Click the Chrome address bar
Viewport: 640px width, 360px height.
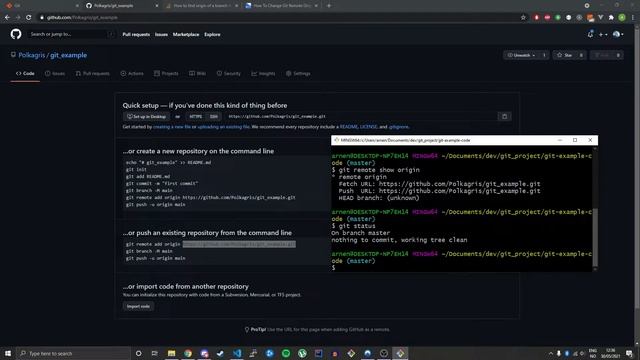pyautogui.click(x=278, y=18)
